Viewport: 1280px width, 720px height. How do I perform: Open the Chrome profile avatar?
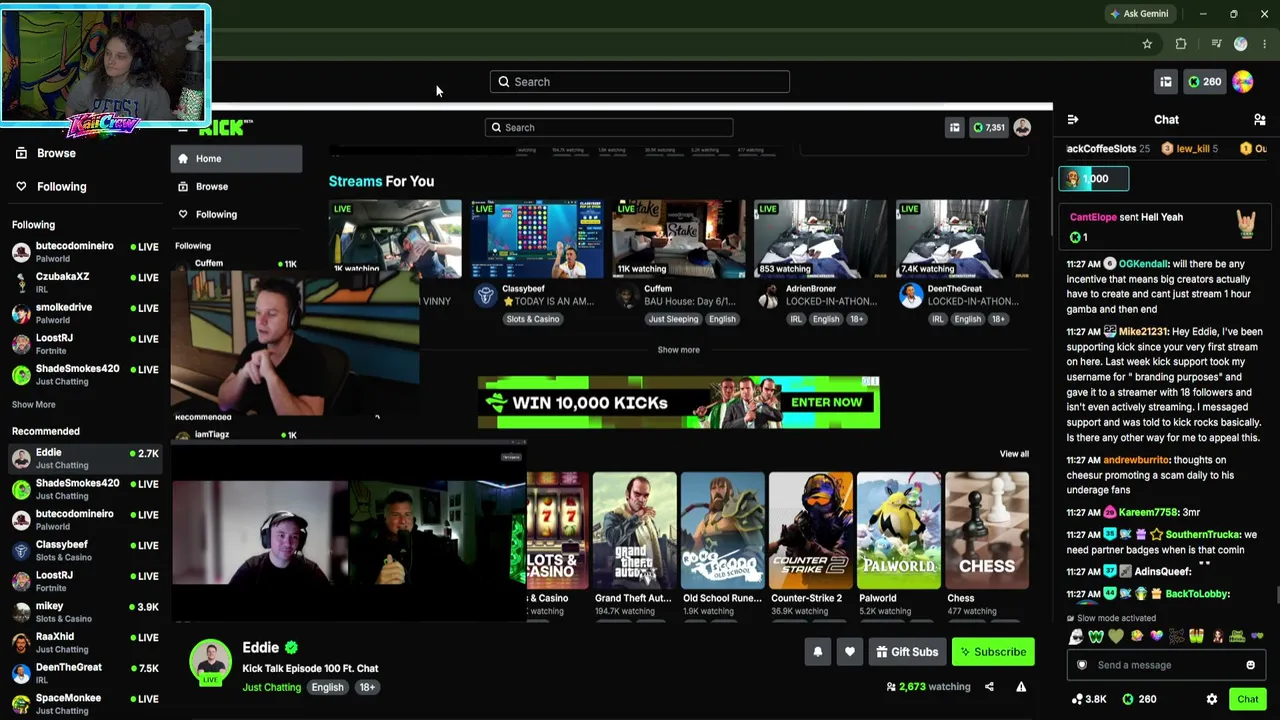coord(1241,44)
